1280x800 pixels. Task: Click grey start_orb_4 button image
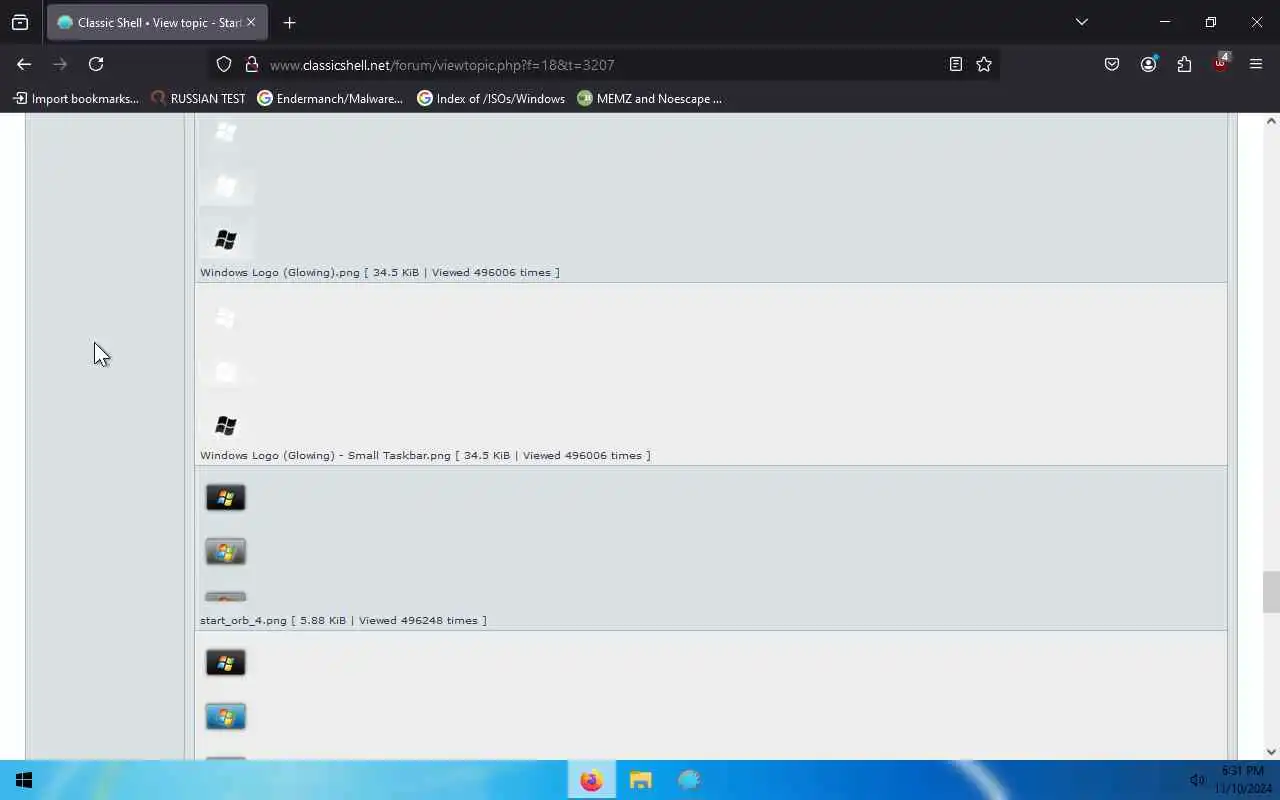226,552
